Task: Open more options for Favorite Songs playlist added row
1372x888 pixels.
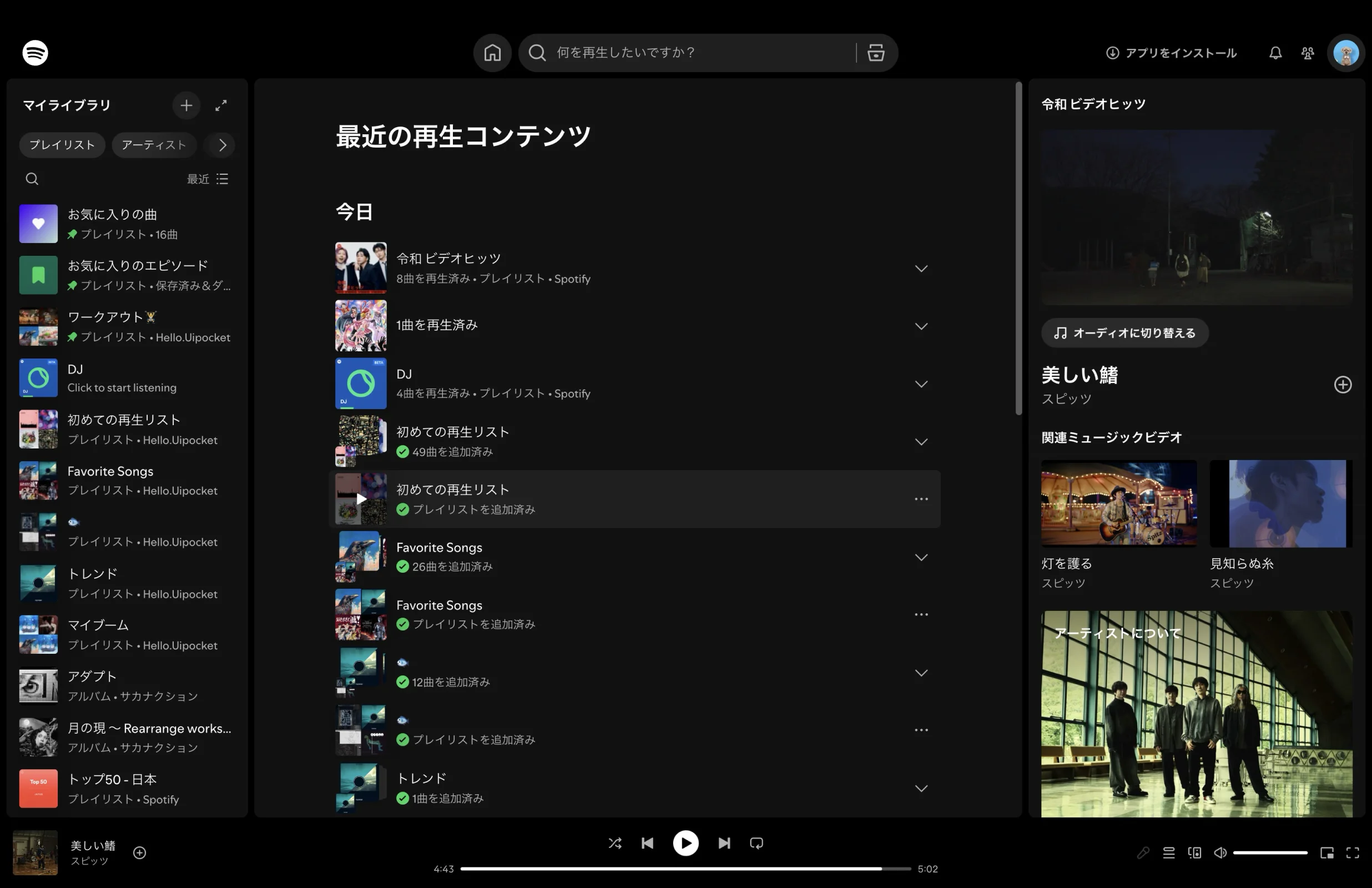Action: click(x=921, y=615)
